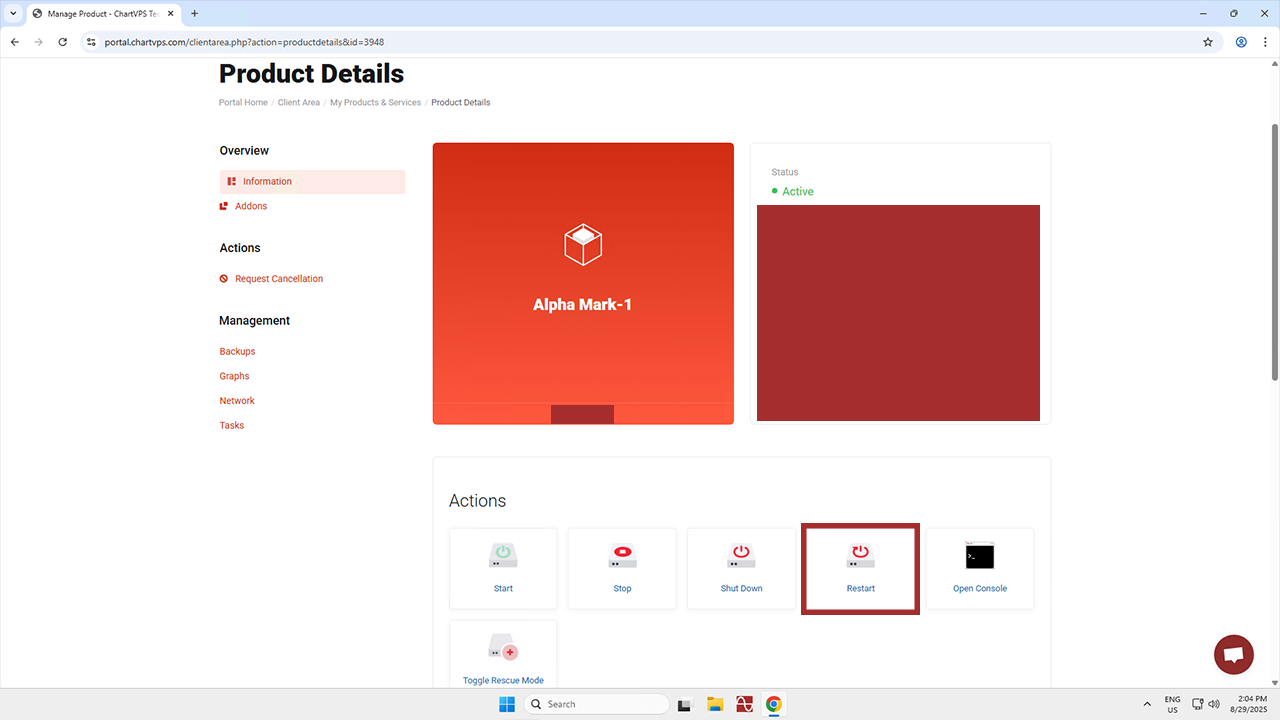Expand the tab search dropdown arrow
The image size is (1280, 720).
[14, 14]
